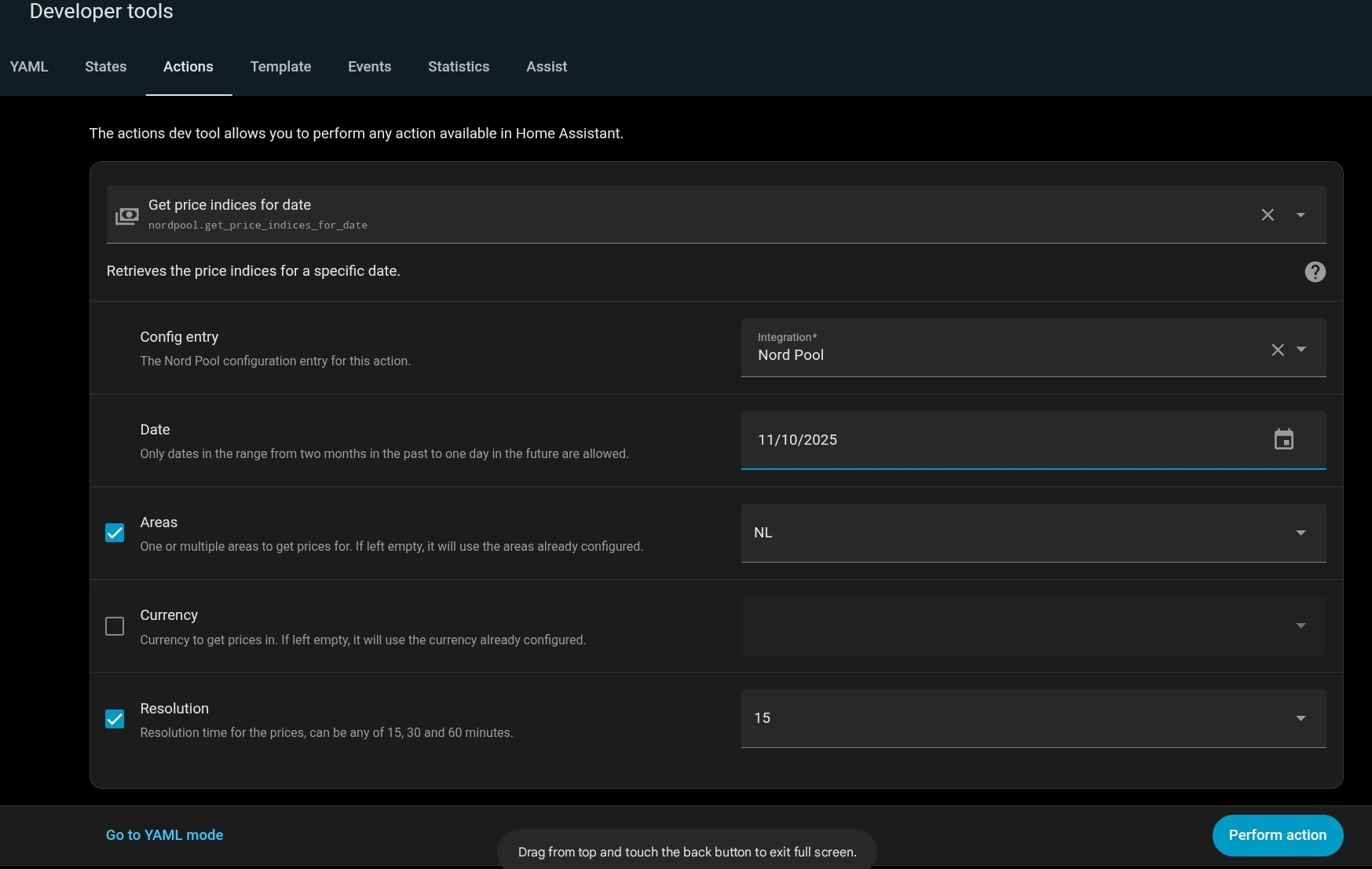This screenshot has width=1372, height=869.
Task: Enable the Currency checkbox
Action: [115, 626]
